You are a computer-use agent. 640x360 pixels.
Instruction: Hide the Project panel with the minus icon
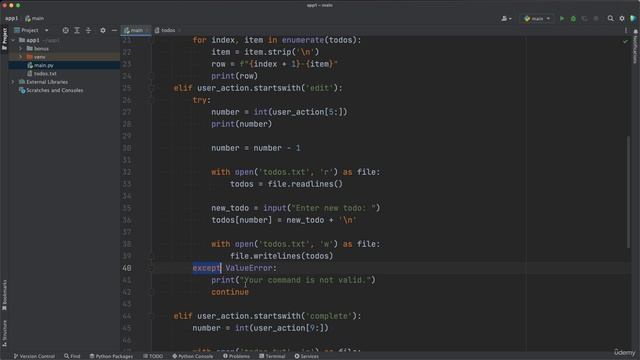(x=114, y=30)
